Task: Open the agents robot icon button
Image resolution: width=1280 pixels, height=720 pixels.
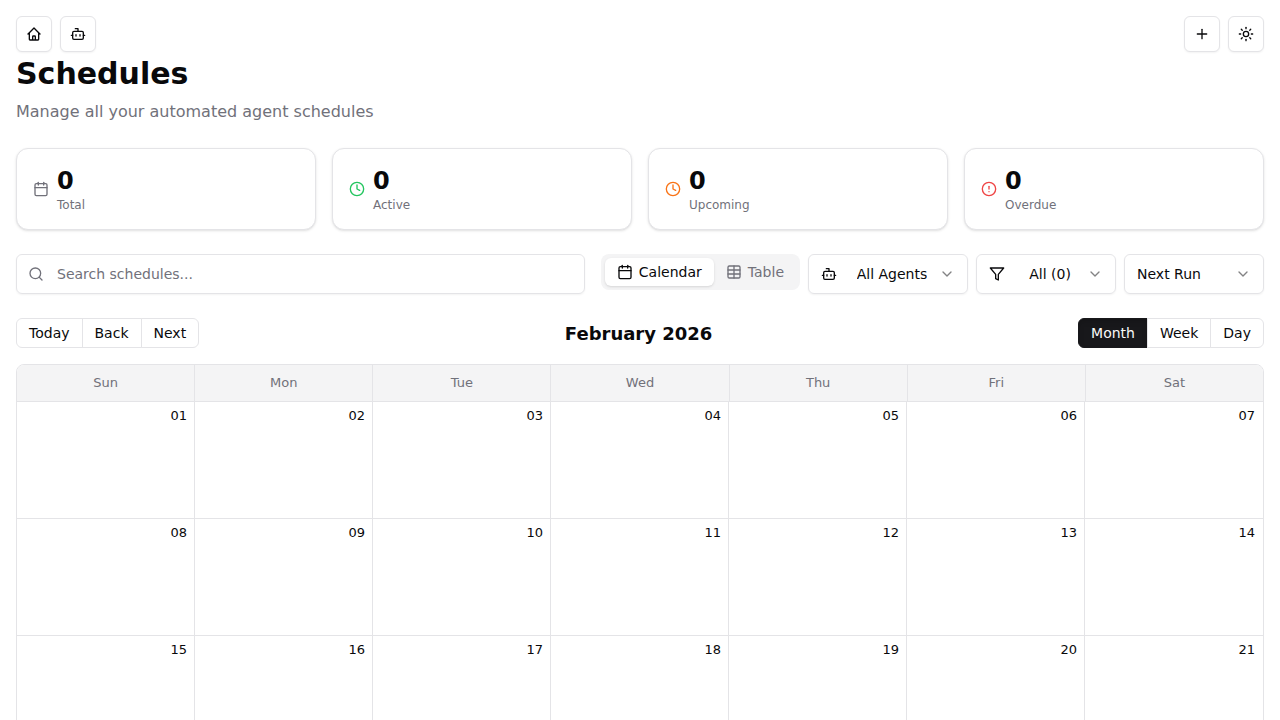Action: click(x=78, y=34)
